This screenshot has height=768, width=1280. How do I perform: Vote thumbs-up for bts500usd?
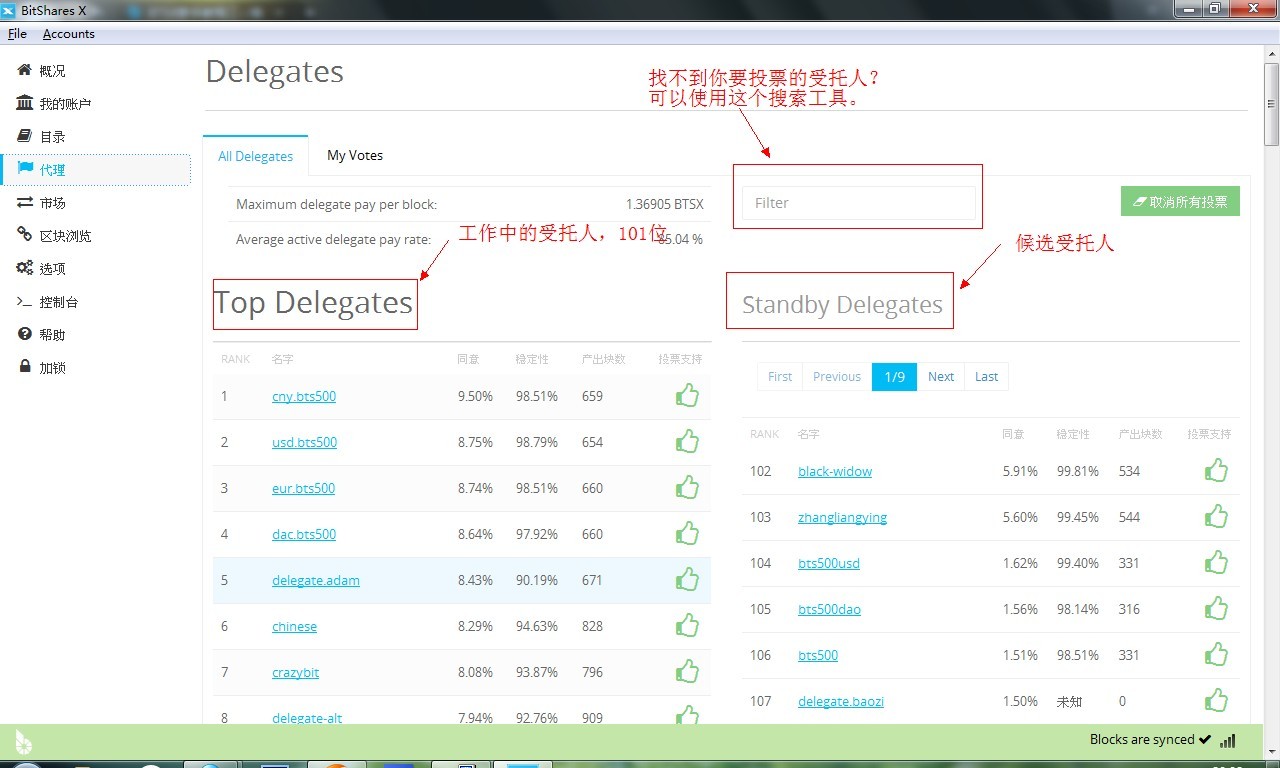pos(1216,562)
